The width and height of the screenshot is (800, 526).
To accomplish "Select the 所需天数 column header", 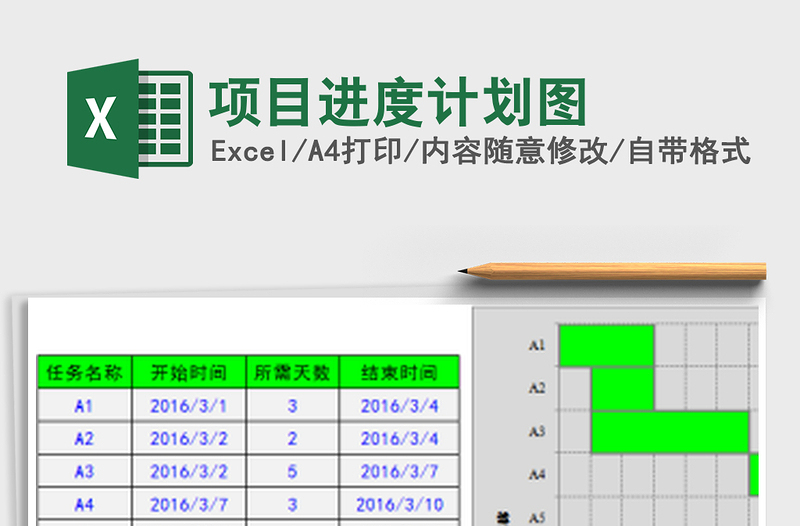I will (x=292, y=373).
